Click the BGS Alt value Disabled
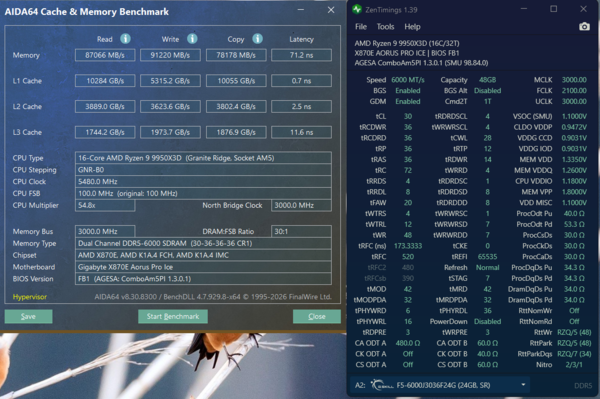The image size is (600, 399). point(488,91)
